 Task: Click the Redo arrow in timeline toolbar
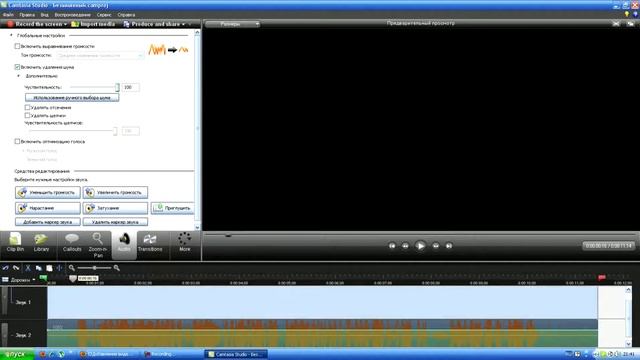(16, 268)
